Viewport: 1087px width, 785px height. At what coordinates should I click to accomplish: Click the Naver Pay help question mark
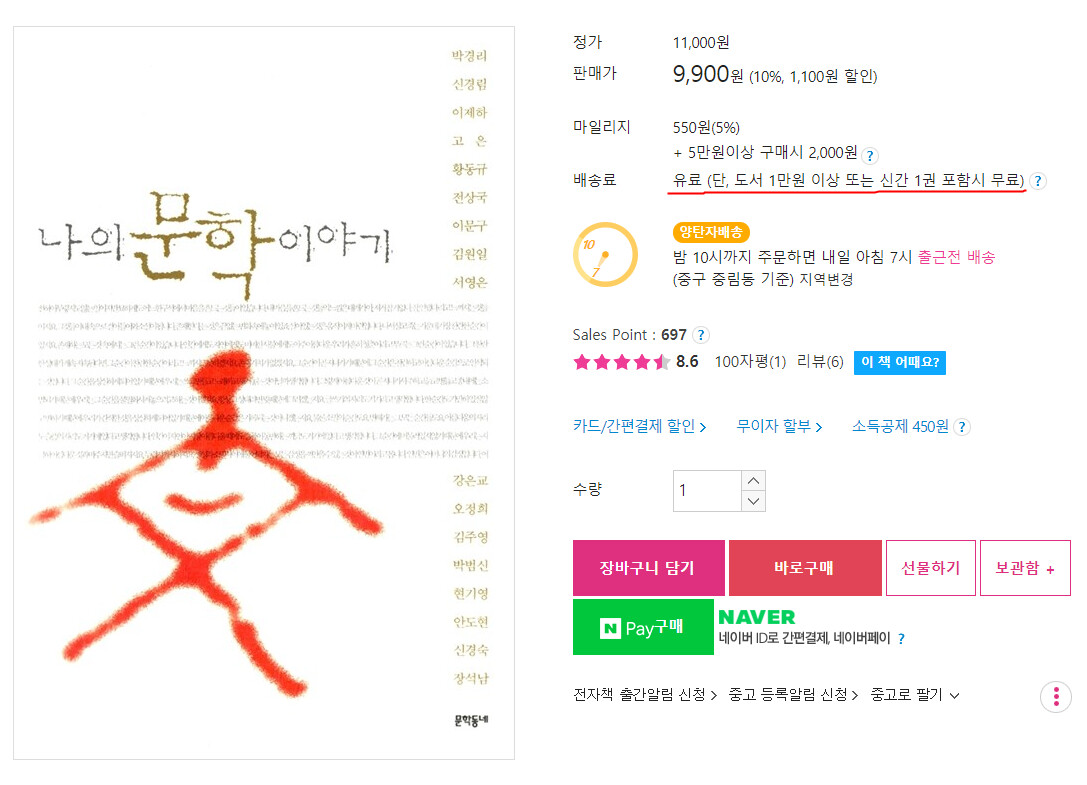click(901, 639)
